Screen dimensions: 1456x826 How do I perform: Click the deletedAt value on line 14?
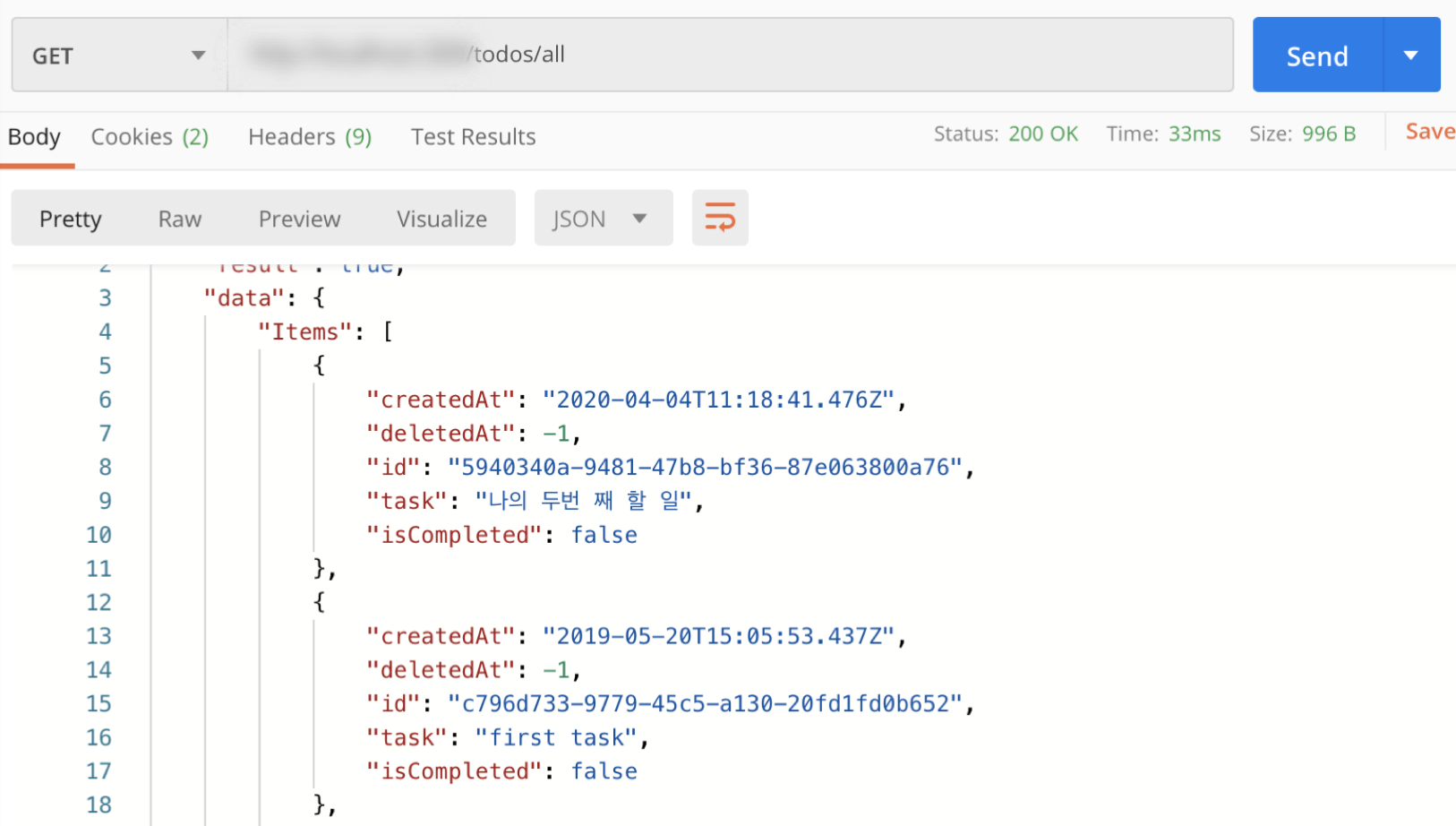tap(556, 670)
